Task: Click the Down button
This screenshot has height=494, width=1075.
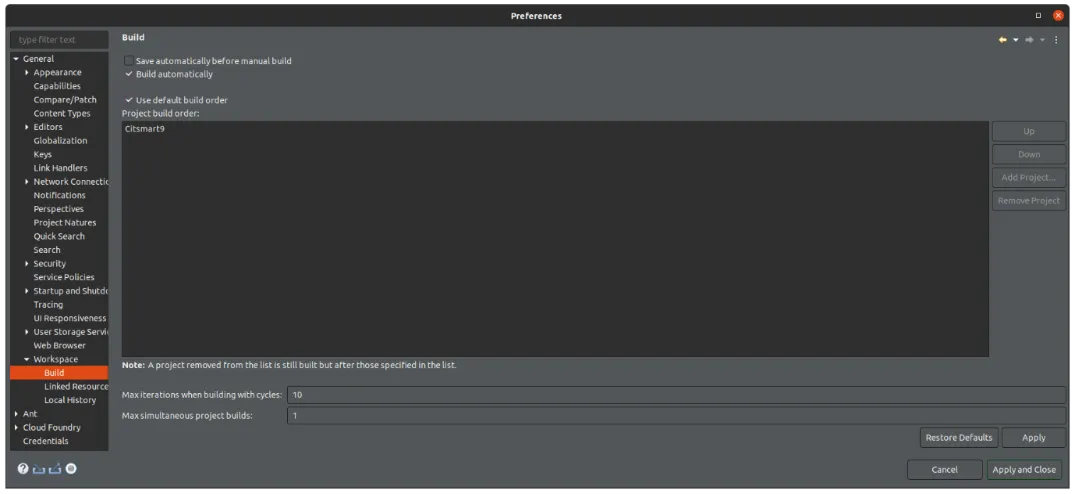Action: [1028, 155]
